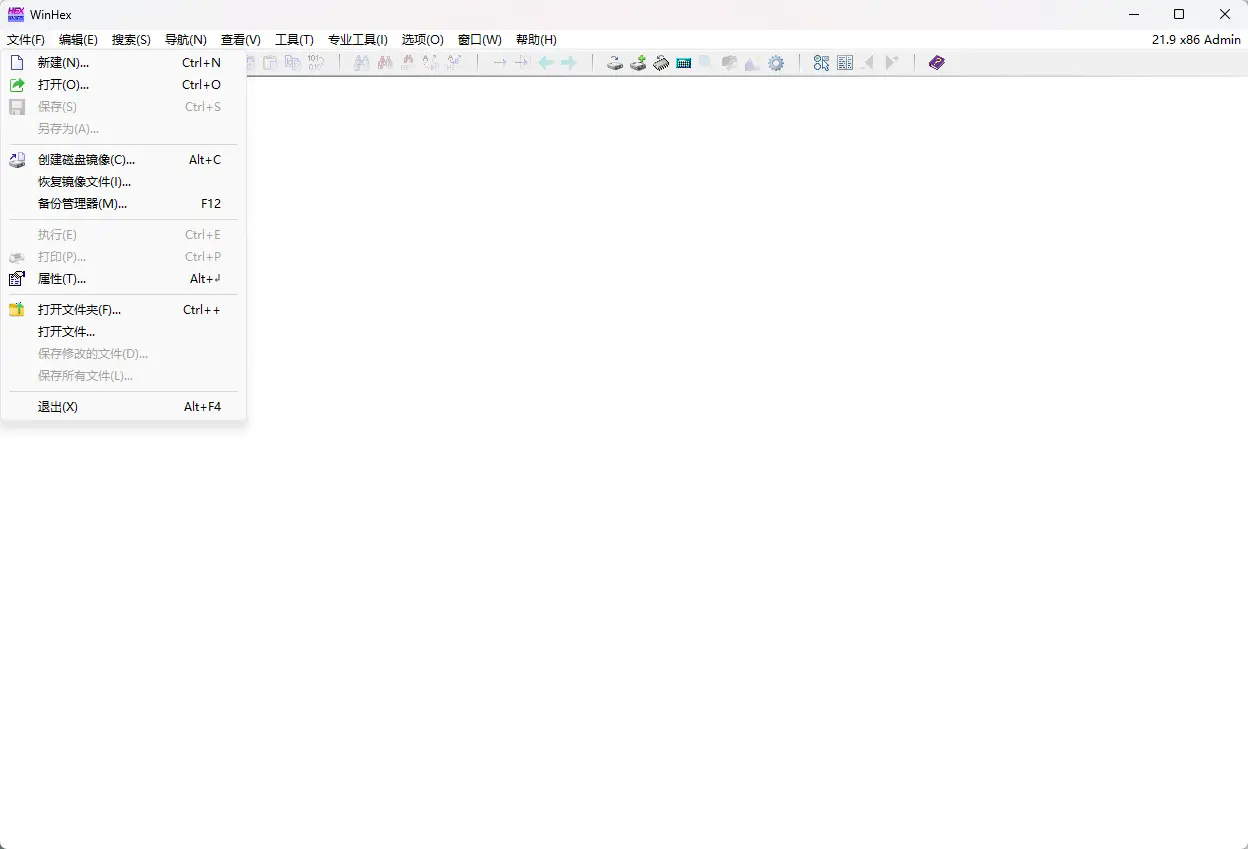Click the Calculator toolbar icon
The width and height of the screenshot is (1248, 849).
[684, 63]
